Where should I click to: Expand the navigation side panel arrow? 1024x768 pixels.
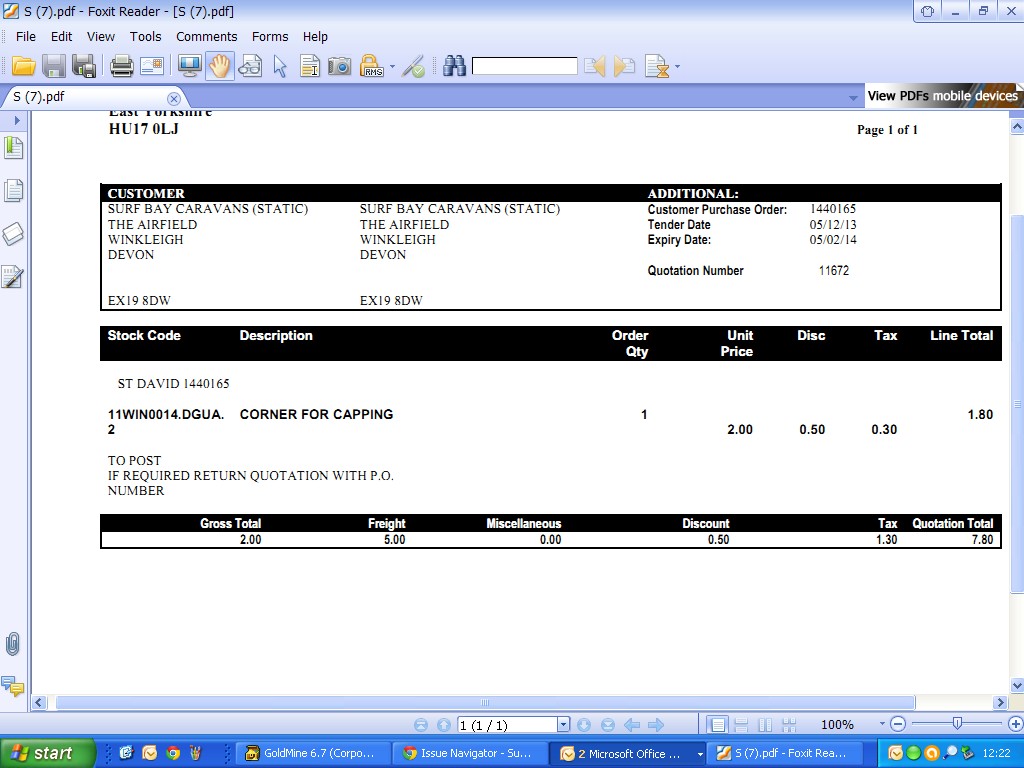click(x=17, y=120)
